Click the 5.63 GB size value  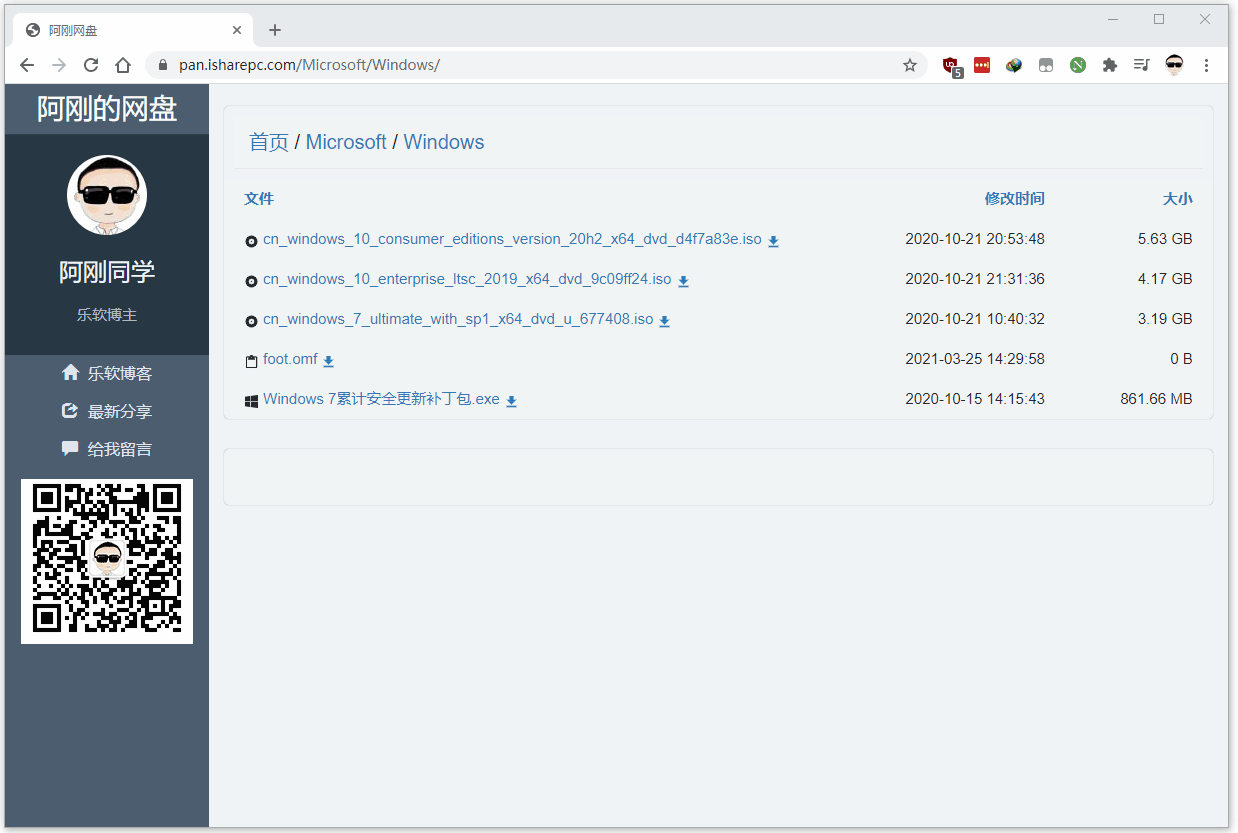1165,239
